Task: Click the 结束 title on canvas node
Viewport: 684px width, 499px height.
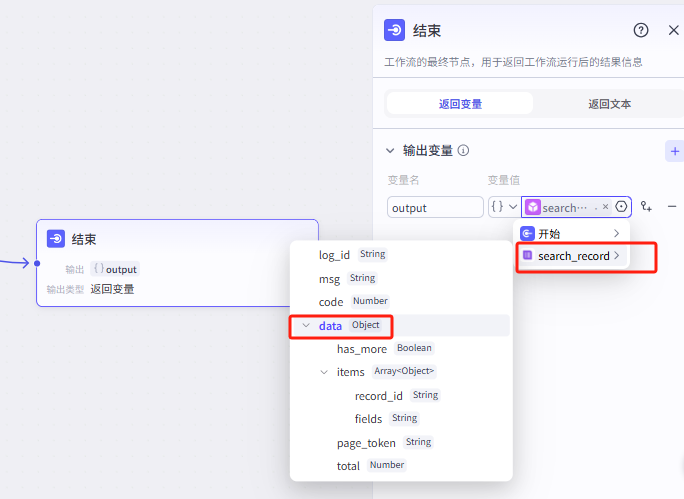Action: pyautogui.click(x=84, y=239)
